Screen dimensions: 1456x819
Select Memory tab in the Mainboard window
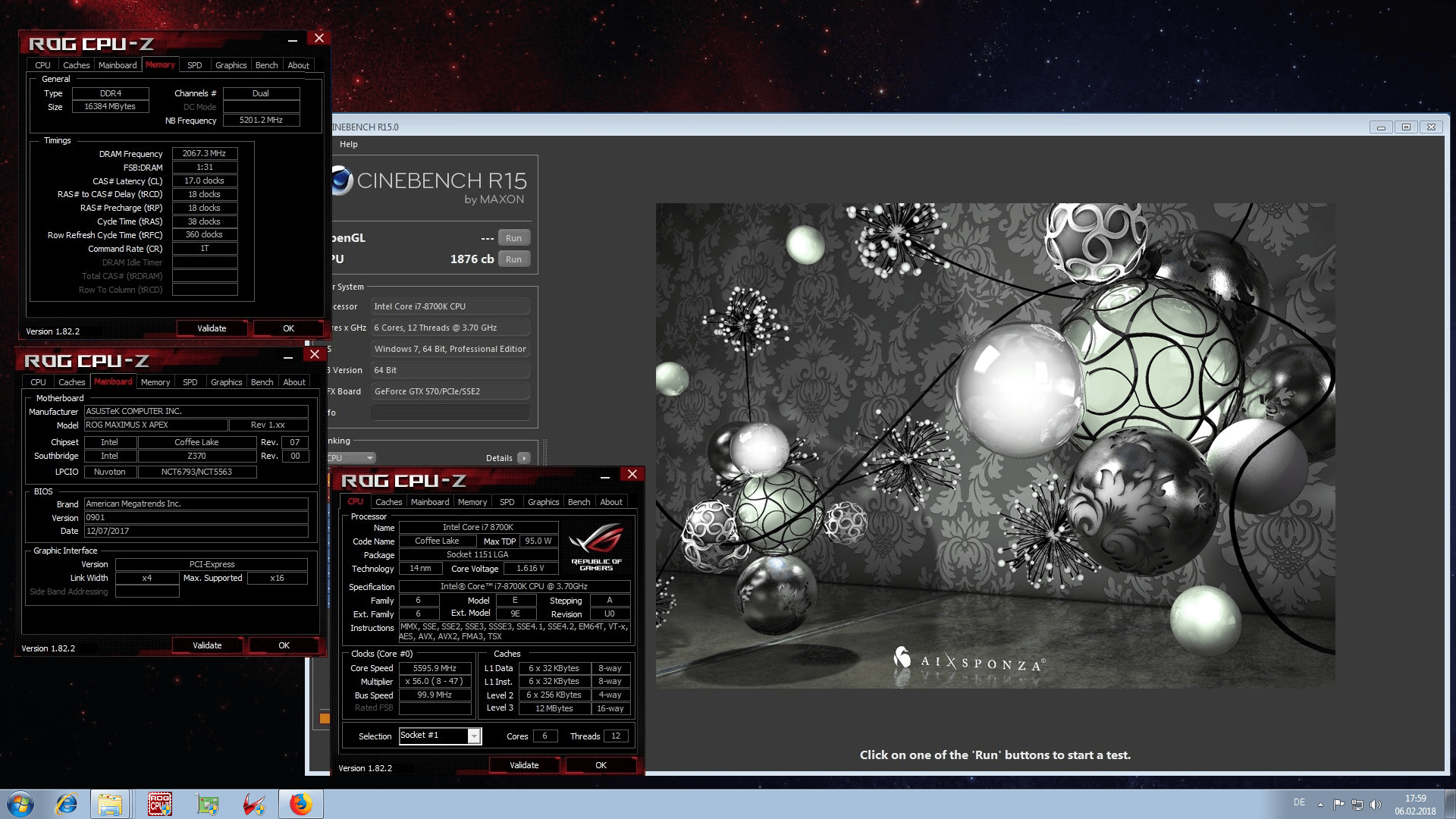(155, 382)
